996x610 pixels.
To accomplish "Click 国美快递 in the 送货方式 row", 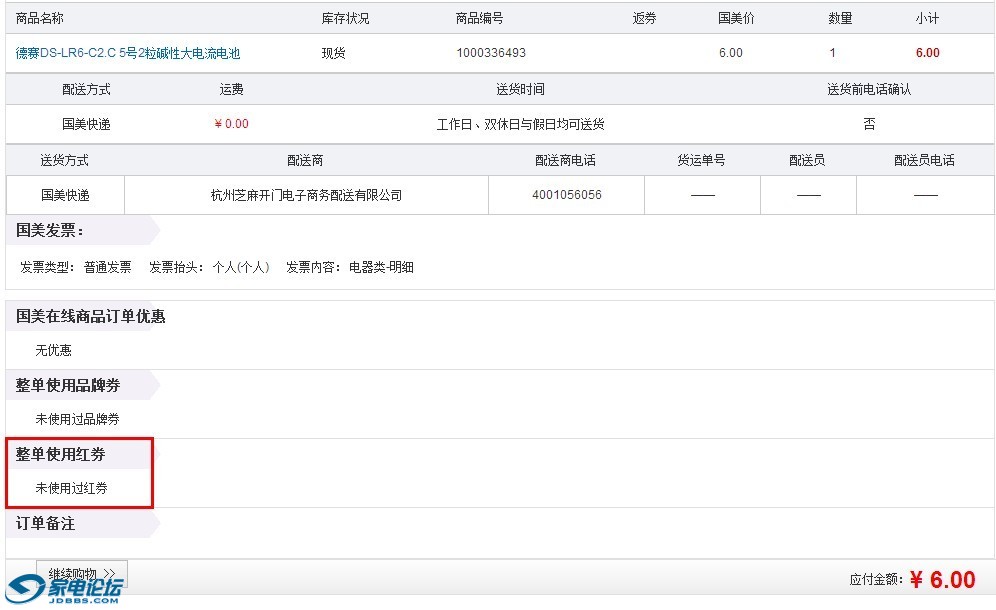I will (x=65, y=195).
